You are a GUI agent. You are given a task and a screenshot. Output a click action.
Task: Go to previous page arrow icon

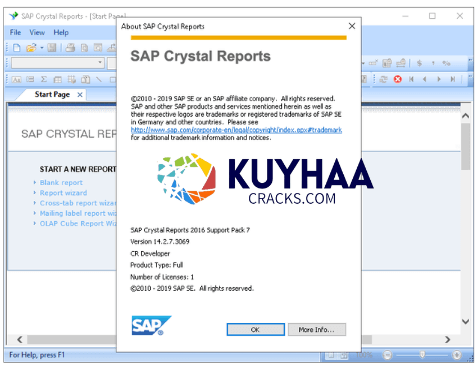point(425,79)
